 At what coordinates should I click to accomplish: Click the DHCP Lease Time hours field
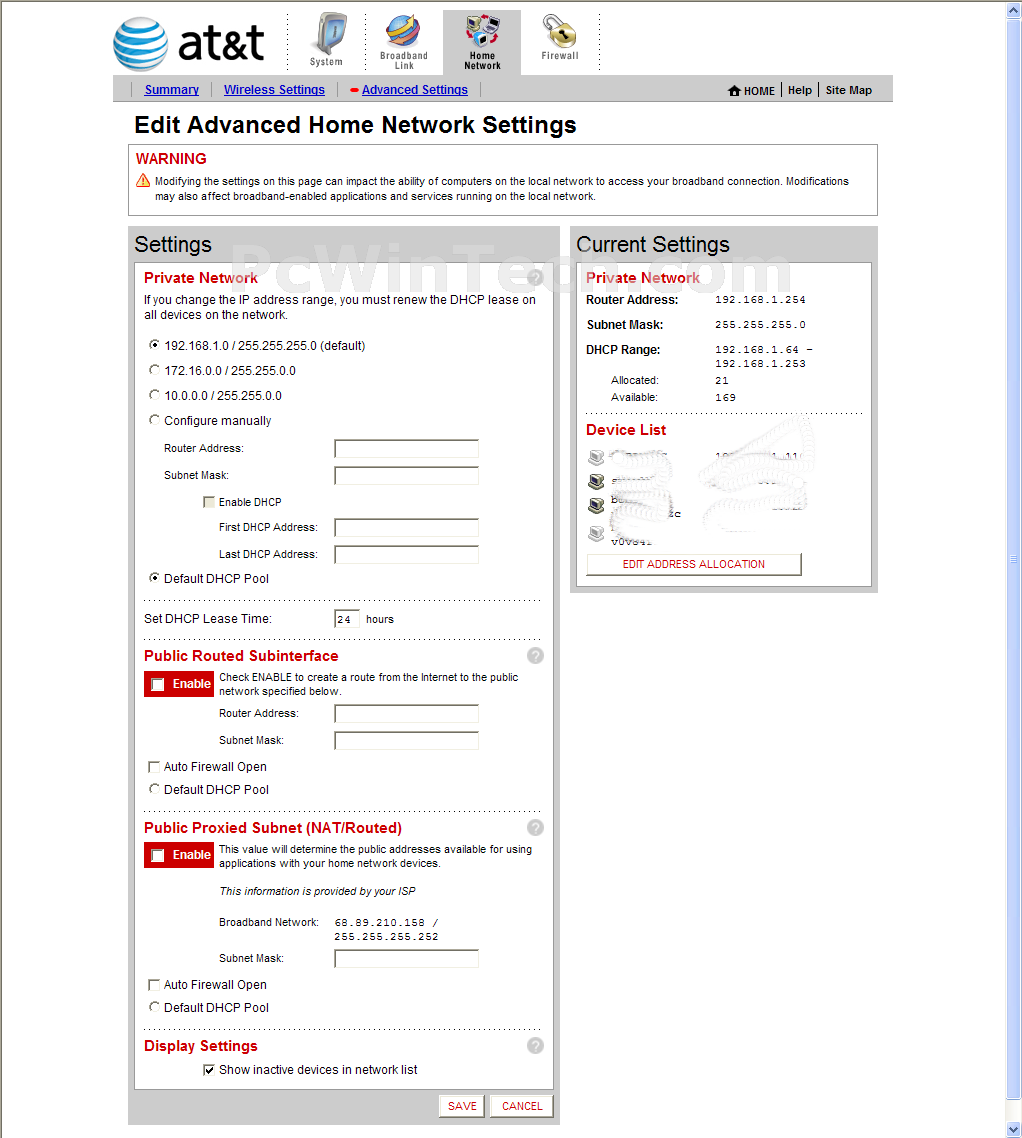click(x=347, y=619)
